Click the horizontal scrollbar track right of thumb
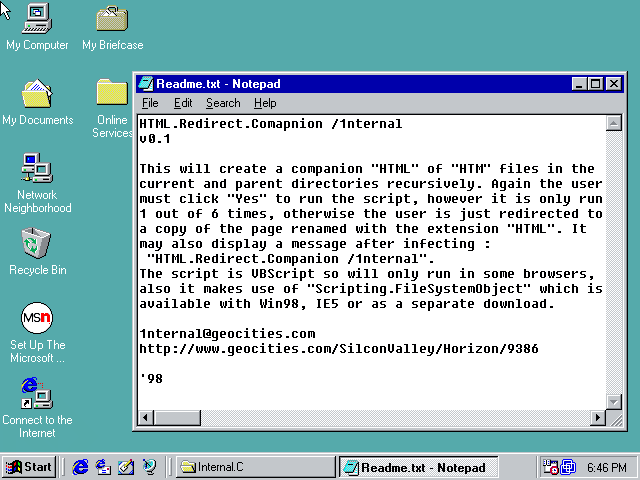 396,418
